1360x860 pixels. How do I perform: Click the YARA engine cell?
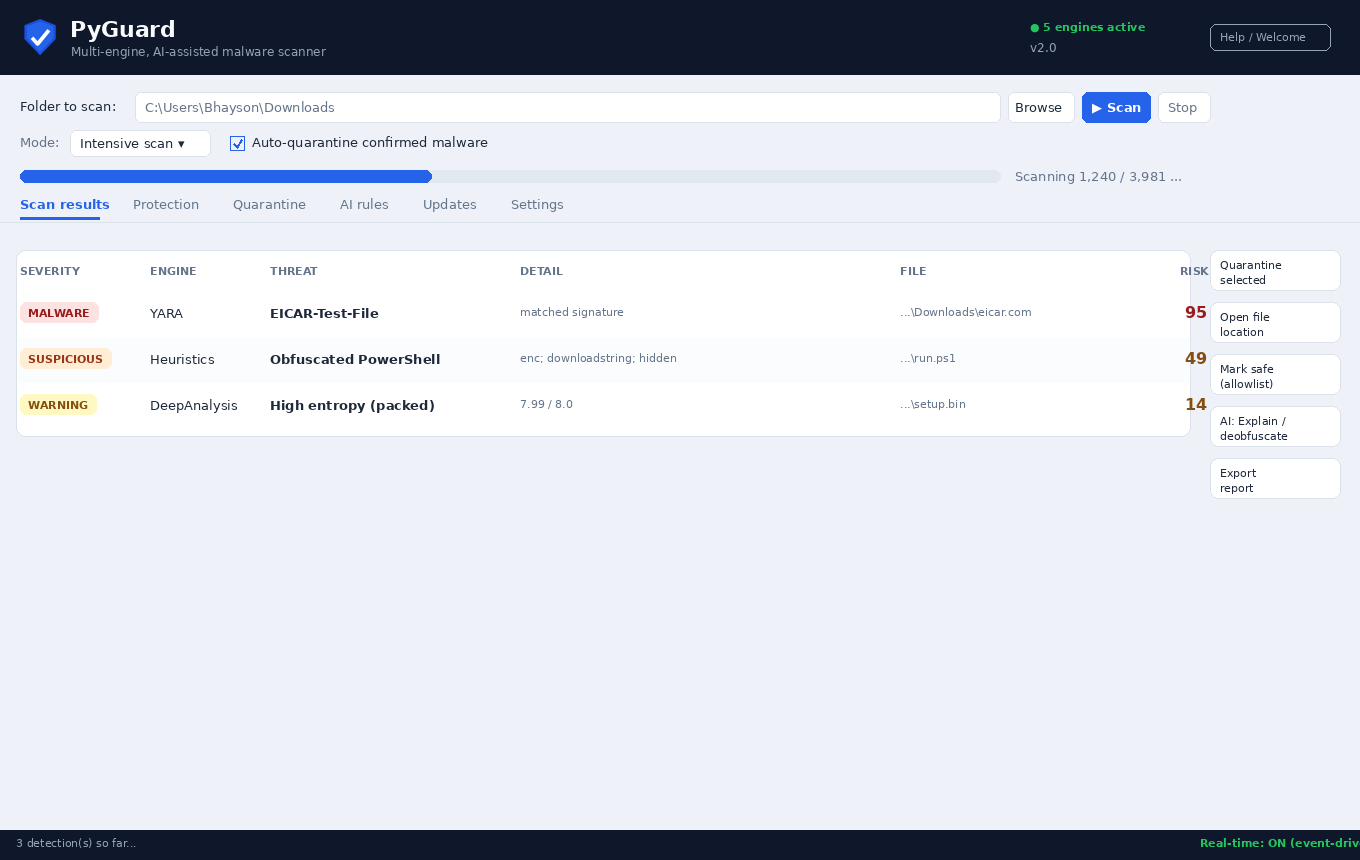pyautogui.click(x=166, y=314)
